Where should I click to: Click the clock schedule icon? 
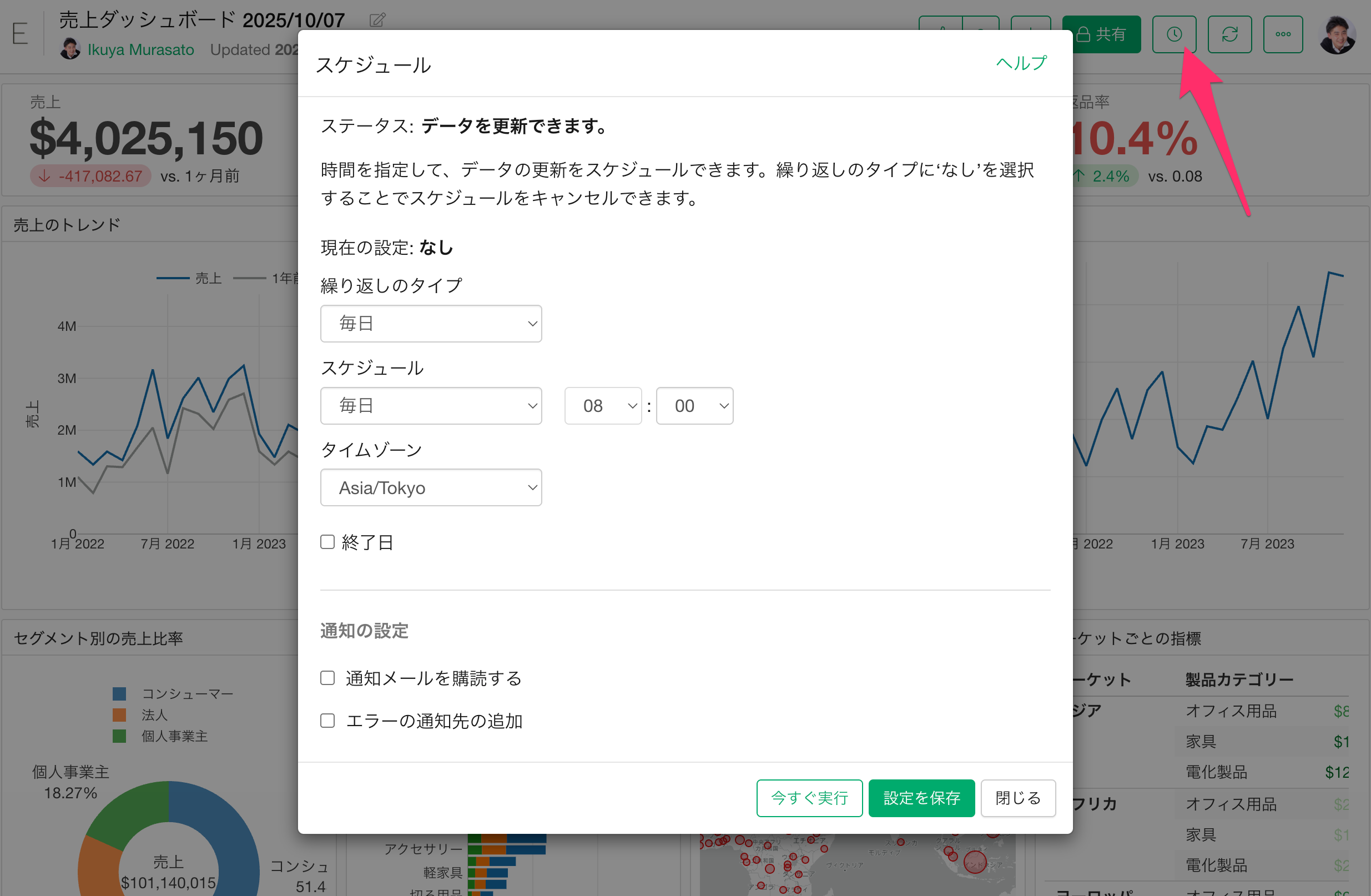pos(1173,34)
